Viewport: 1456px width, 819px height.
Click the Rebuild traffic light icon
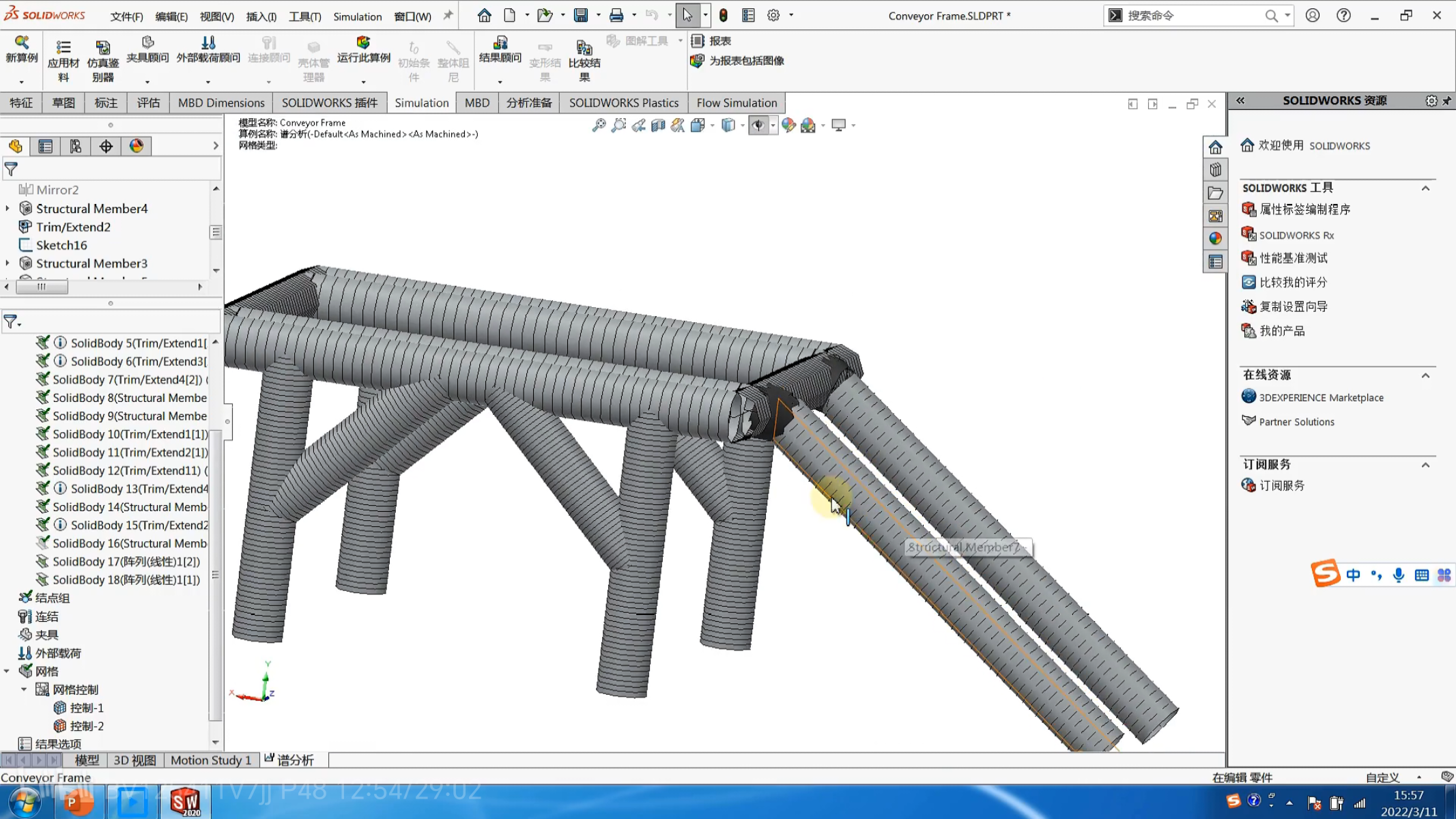click(724, 15)
